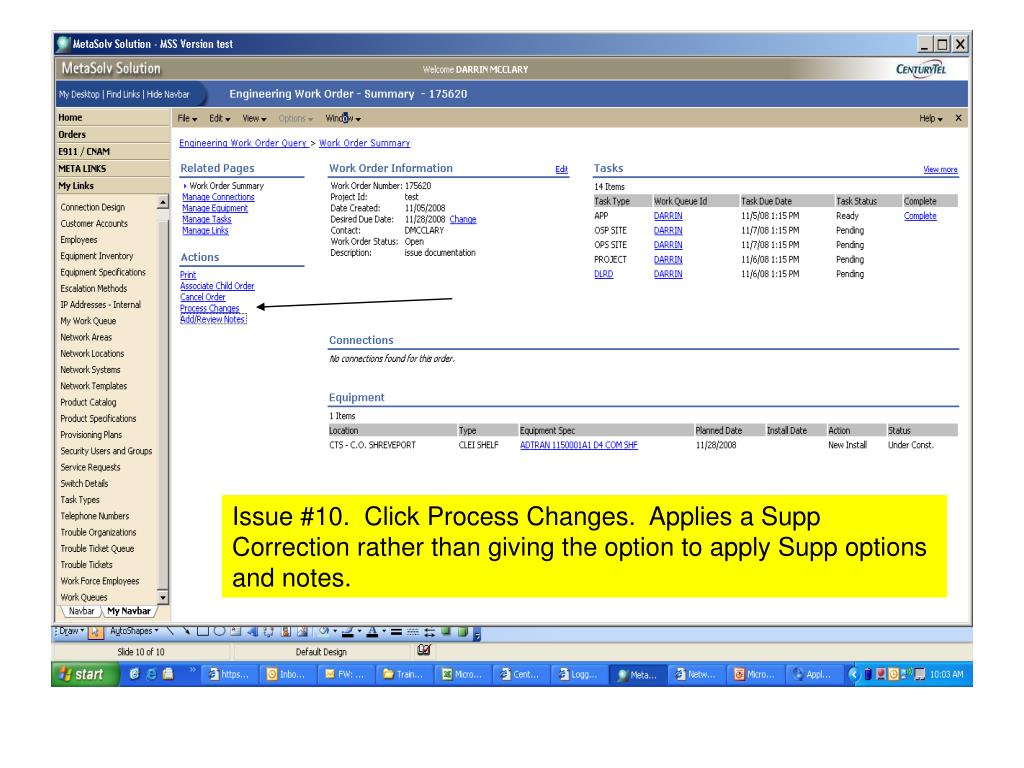1024x768 pixels.
Task: Open the 3-D Style options
Action: (x=462, y=632)
